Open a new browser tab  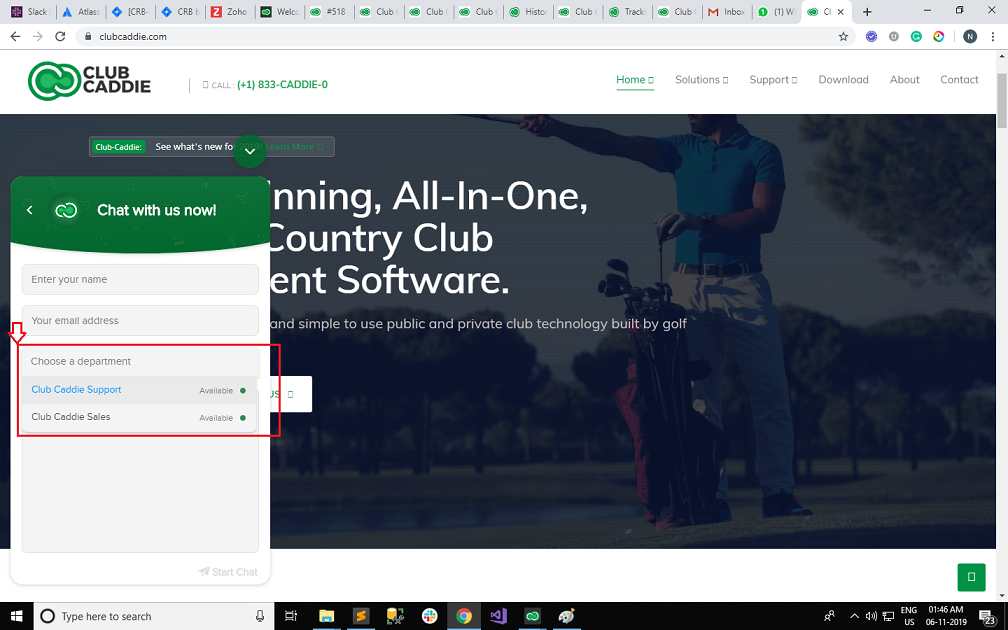(x=867, y=12)
